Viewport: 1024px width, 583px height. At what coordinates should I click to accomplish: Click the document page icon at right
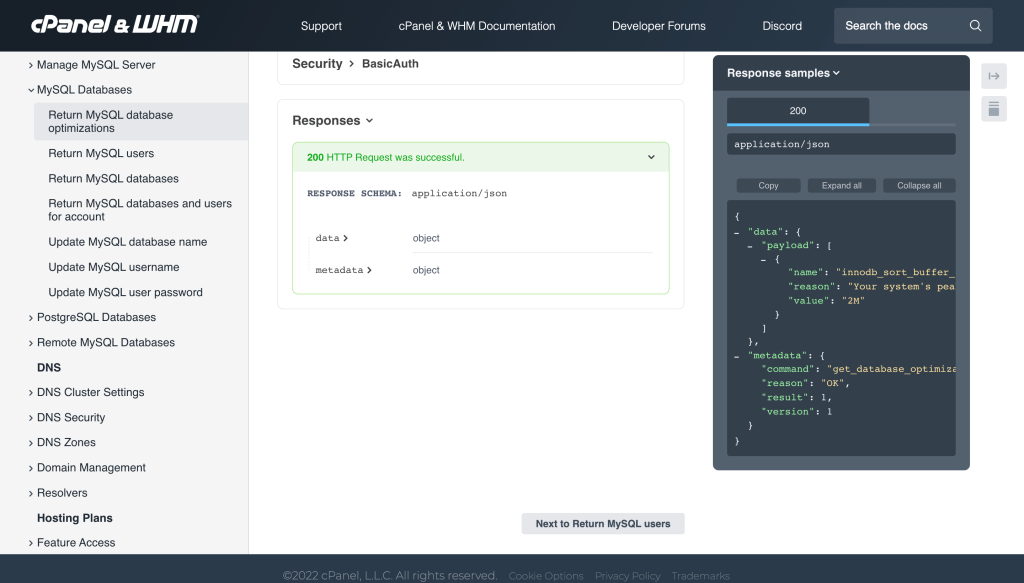click(x=994, y=109)
